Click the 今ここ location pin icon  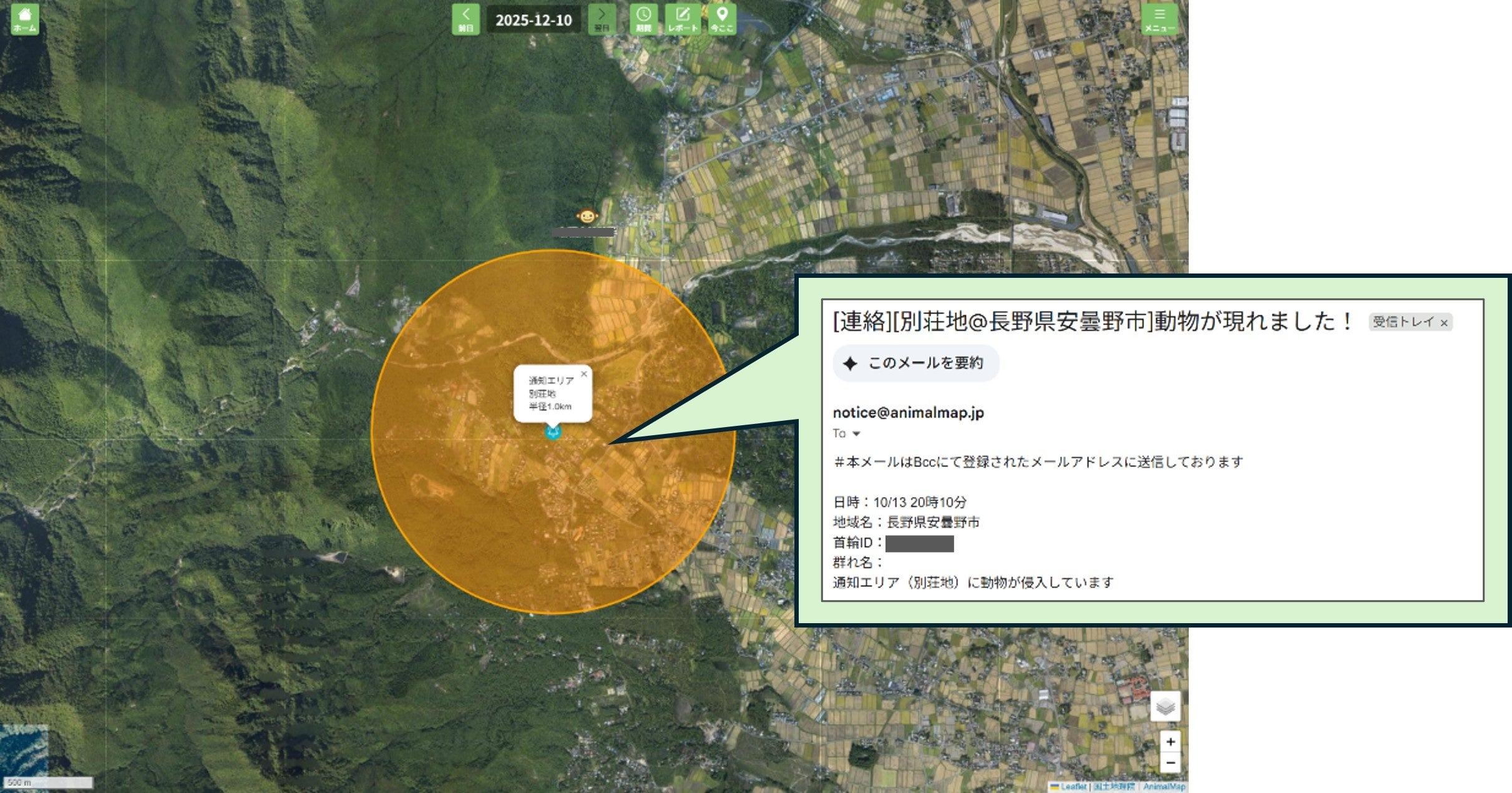(x=722, y=19)
